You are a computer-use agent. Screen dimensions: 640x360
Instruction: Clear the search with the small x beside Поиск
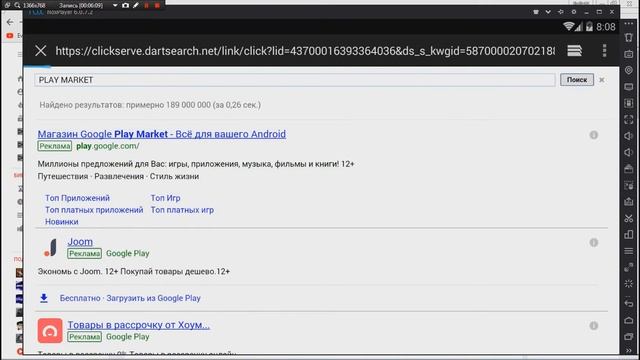click(x=602, y=80)
